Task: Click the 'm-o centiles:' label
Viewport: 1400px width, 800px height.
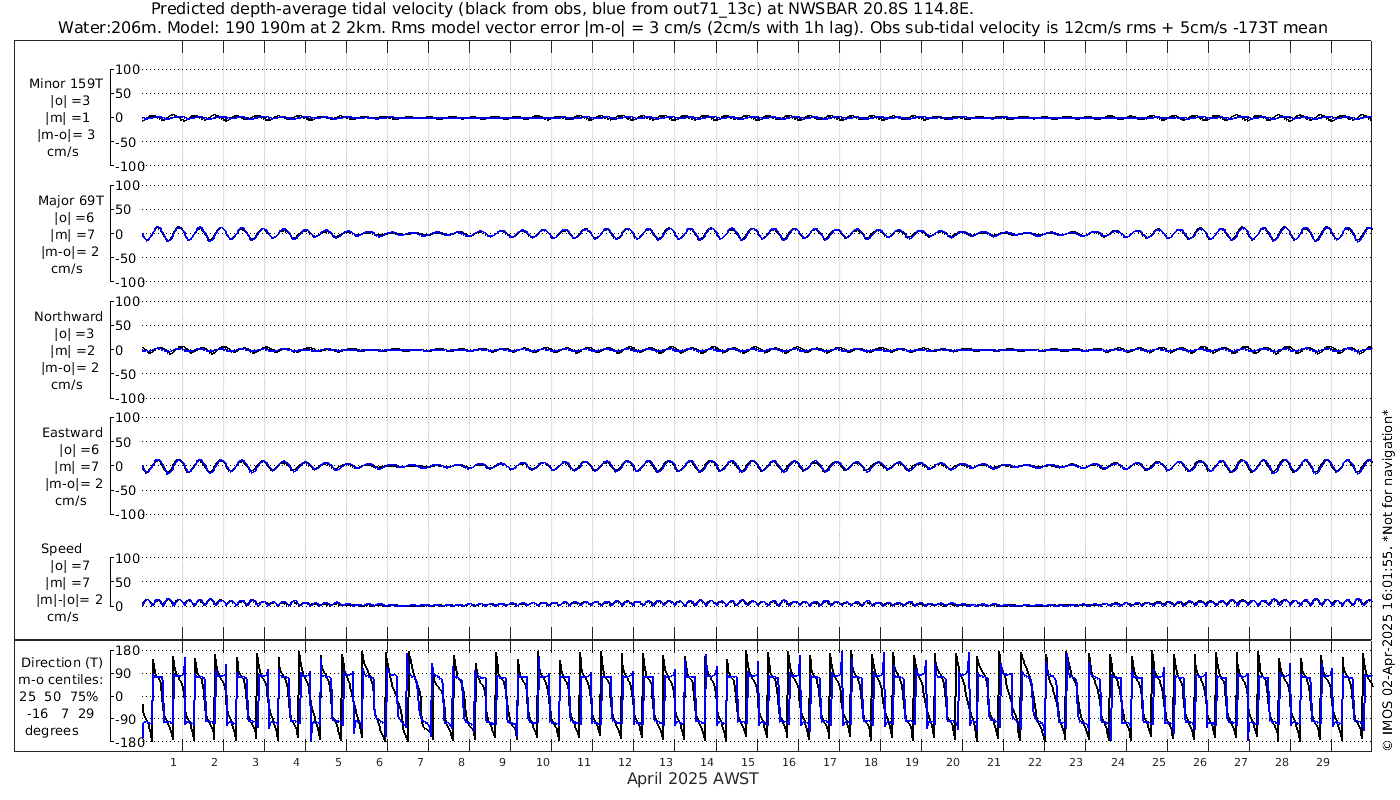Action: click(60, 679)
